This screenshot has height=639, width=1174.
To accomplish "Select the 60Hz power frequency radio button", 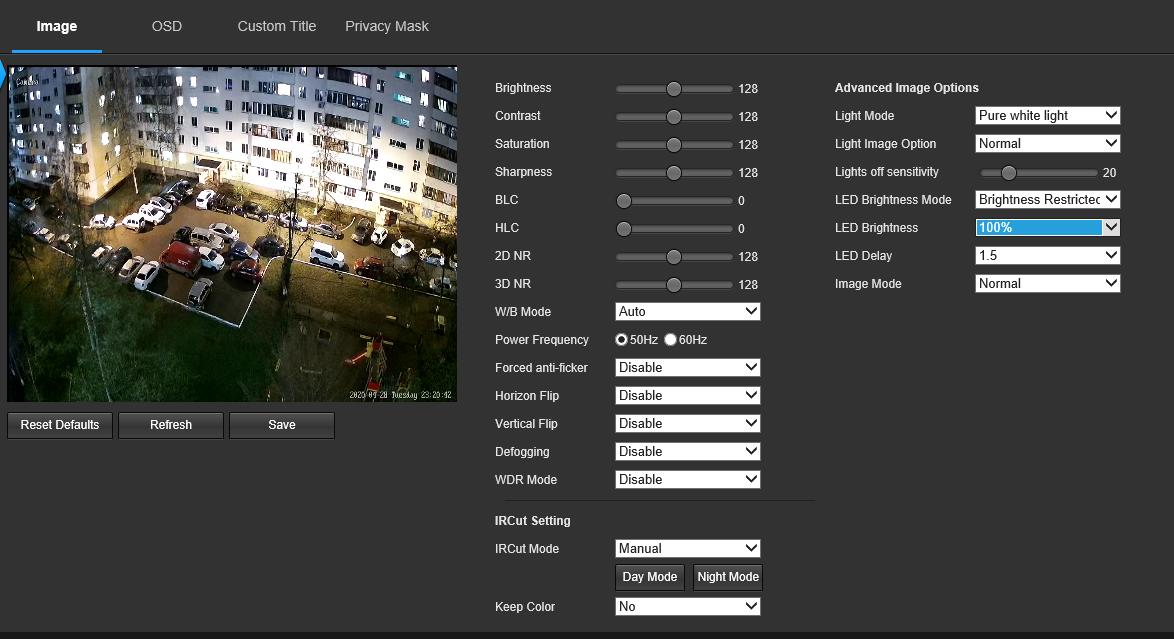I will [x=671, y=340].
